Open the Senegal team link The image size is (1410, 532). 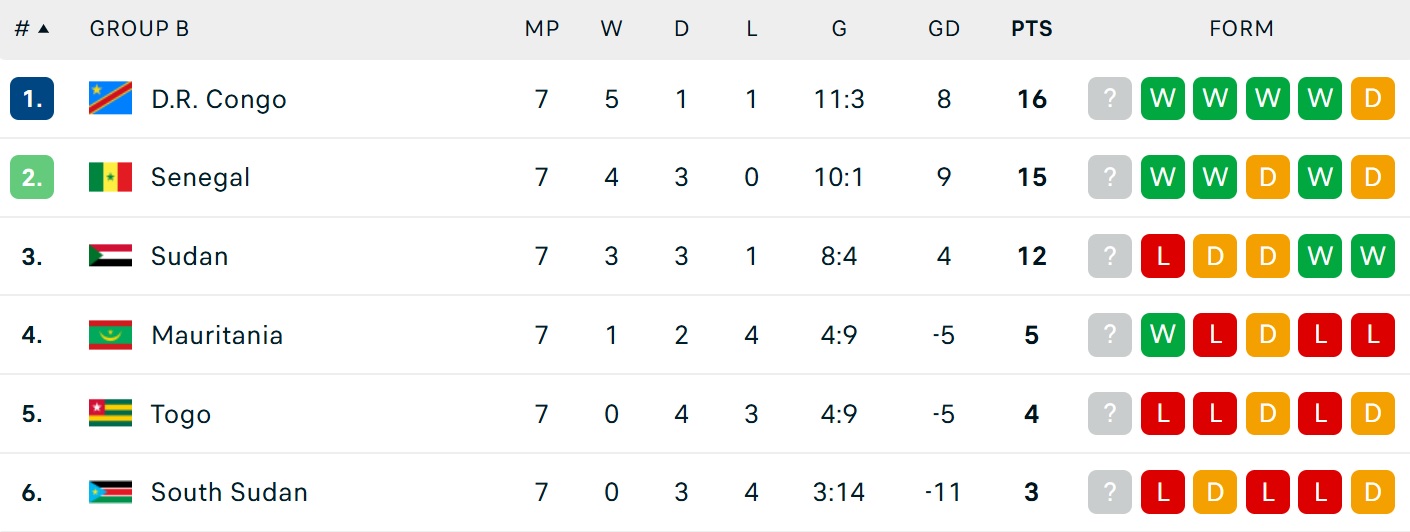200,178
